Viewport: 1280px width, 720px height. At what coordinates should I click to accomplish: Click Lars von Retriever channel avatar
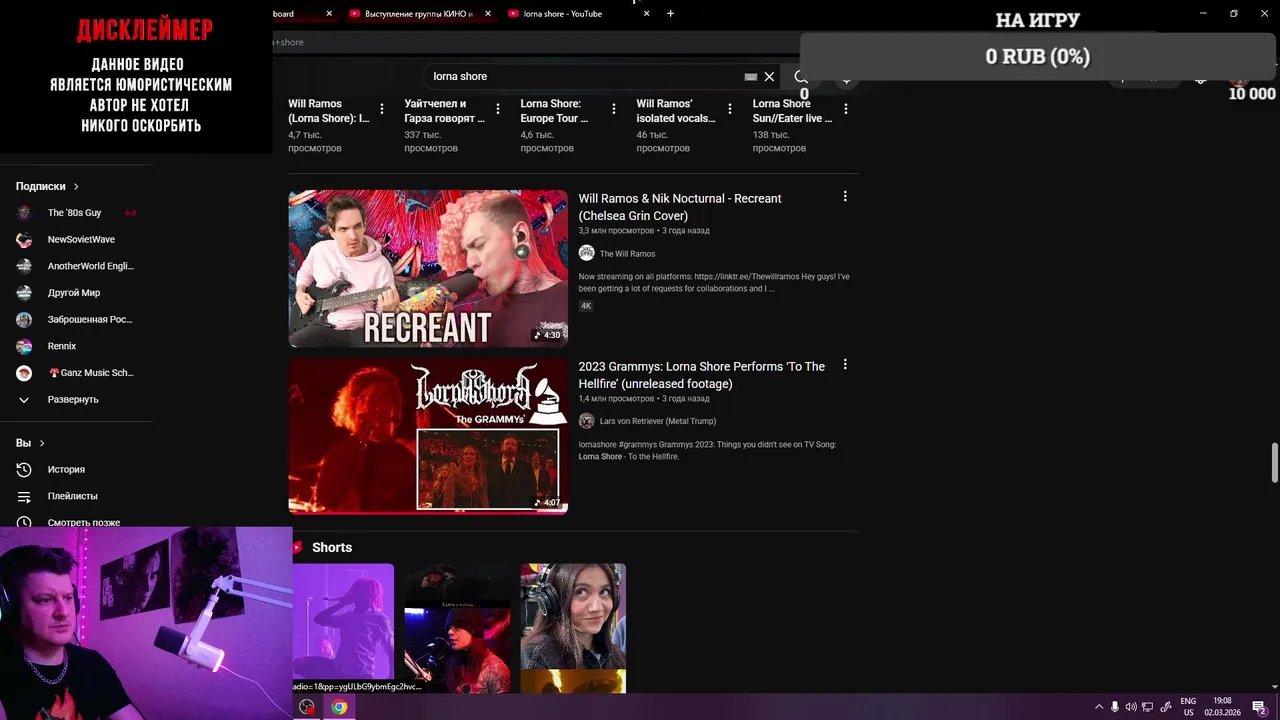point(587,421)
